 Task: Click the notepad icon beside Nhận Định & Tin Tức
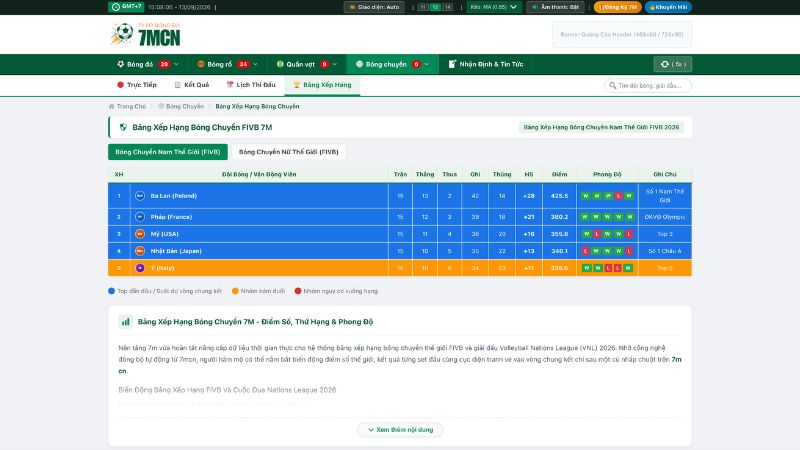[452, 64]
